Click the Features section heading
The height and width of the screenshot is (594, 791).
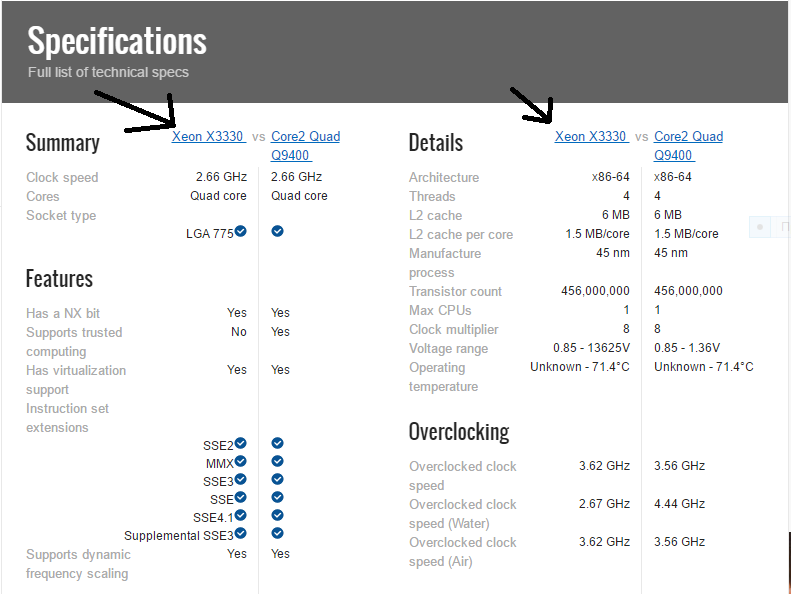tap(60, 279)
